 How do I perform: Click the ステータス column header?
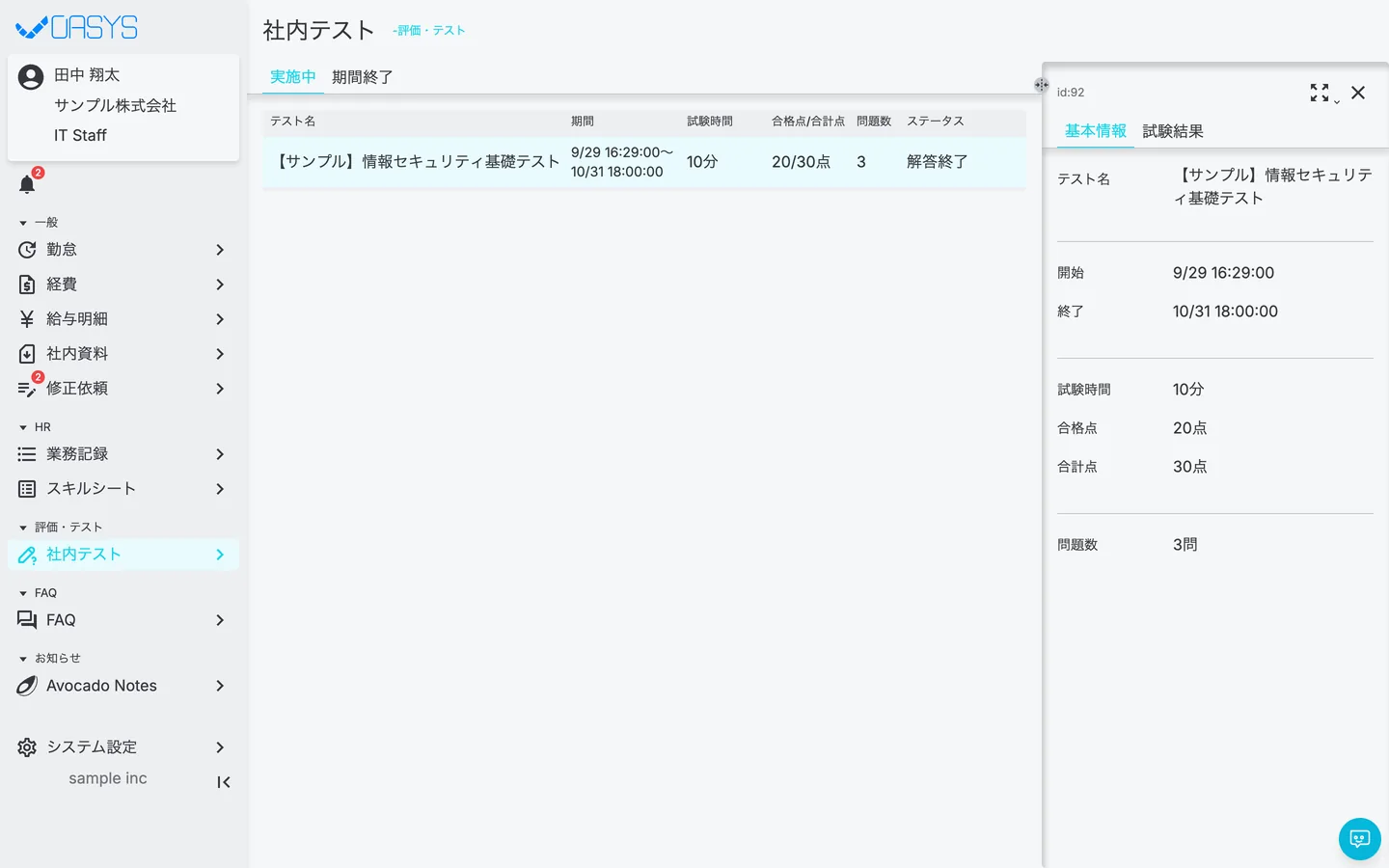(x=936, y=122)
